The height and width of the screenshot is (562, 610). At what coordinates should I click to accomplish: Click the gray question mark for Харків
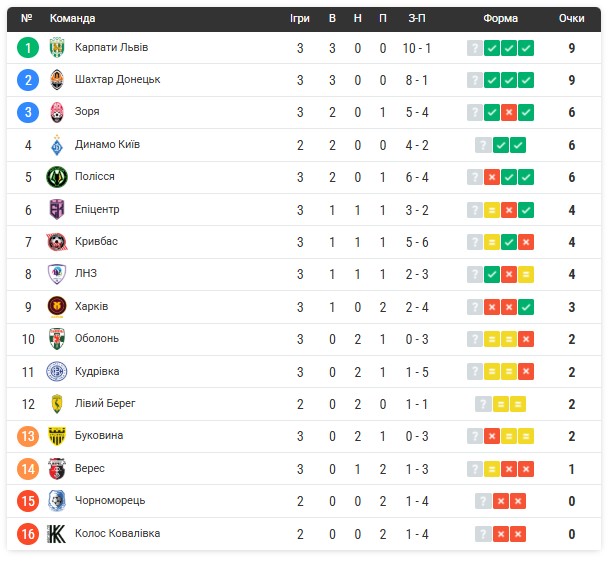(475, 307)
